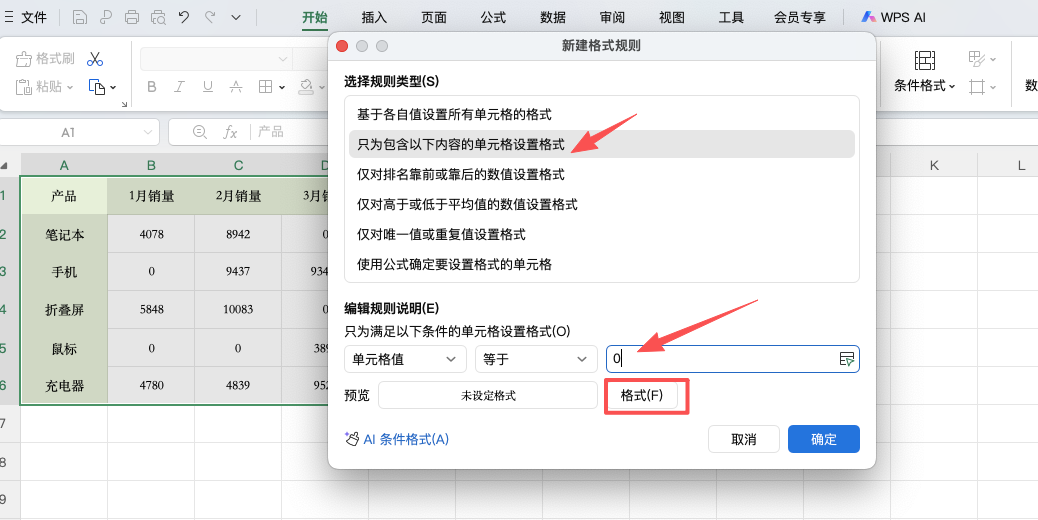Click the AI 条件格式 sparkle icon
This screenshot has width=1038, height=520.
point(352,439)
